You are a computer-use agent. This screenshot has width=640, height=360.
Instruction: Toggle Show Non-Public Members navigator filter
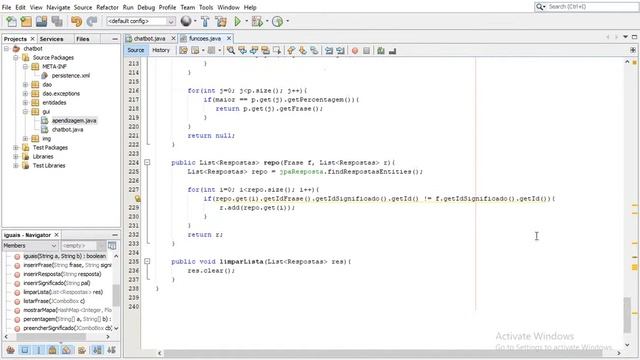(x=52, y=350)
